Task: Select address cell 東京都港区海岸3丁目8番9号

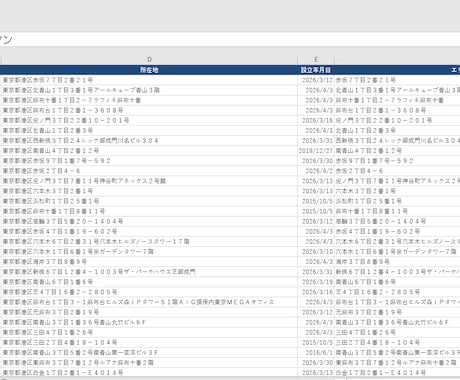Action: pos(149,262)
